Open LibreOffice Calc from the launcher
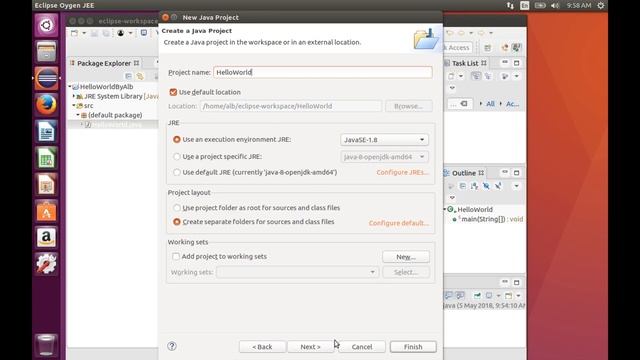Screen dimensions: 640x360 [46, 158]
